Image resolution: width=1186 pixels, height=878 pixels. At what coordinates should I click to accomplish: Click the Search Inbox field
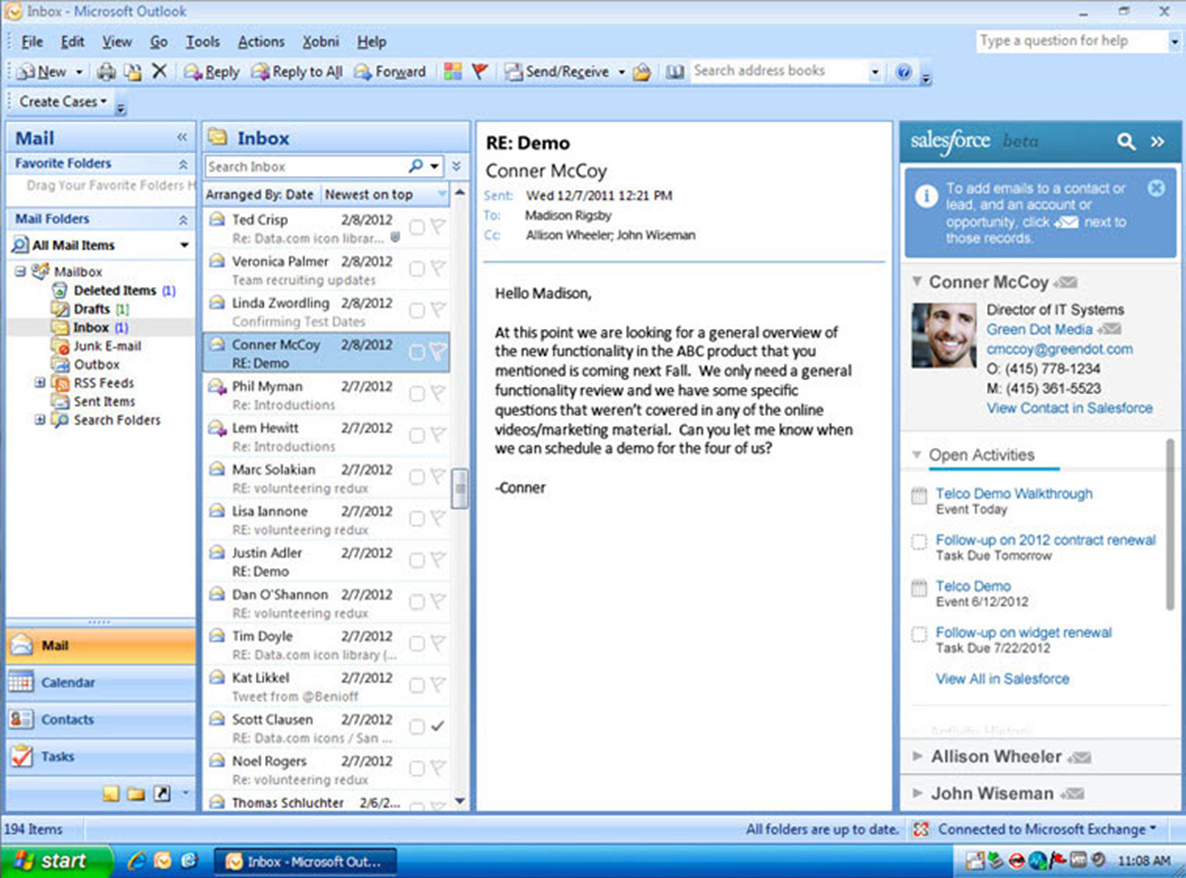306,166
